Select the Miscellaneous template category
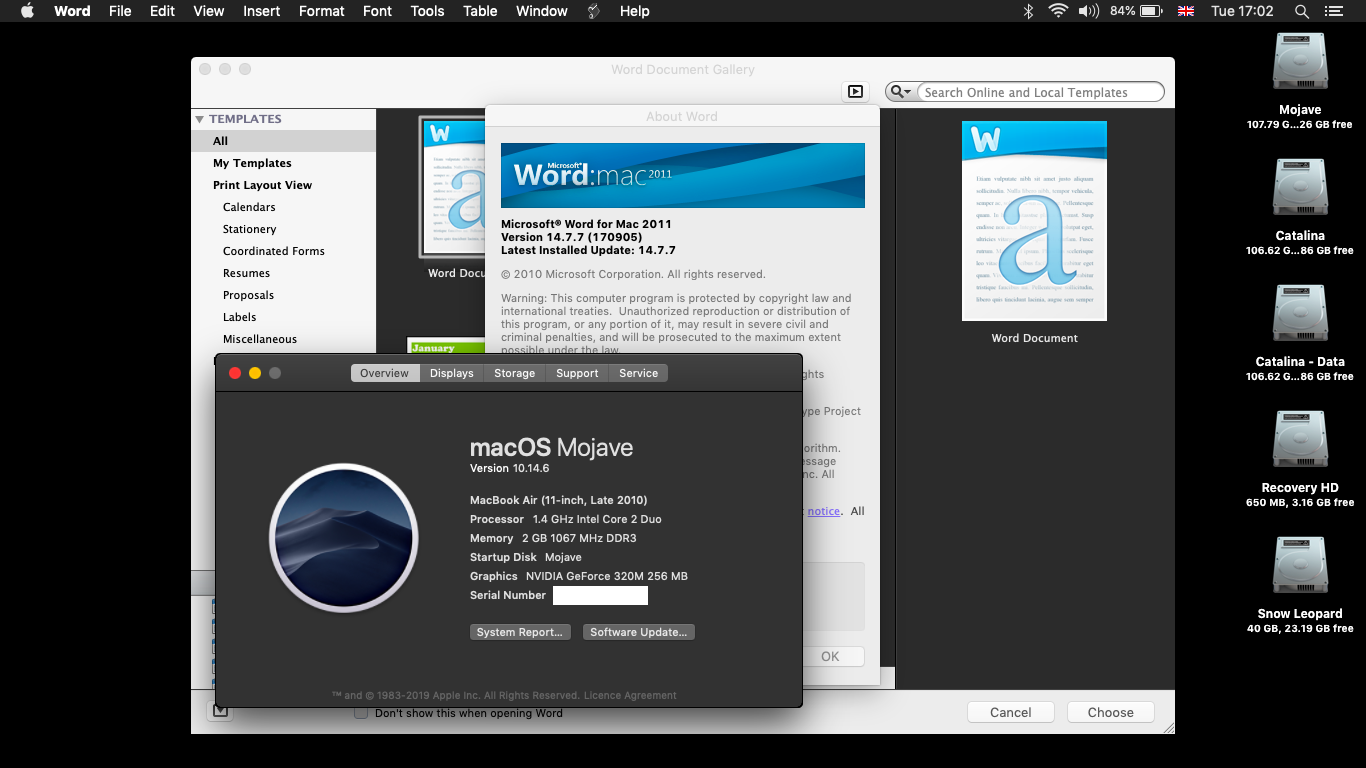The image size is (1366, 768). [283, 339]
